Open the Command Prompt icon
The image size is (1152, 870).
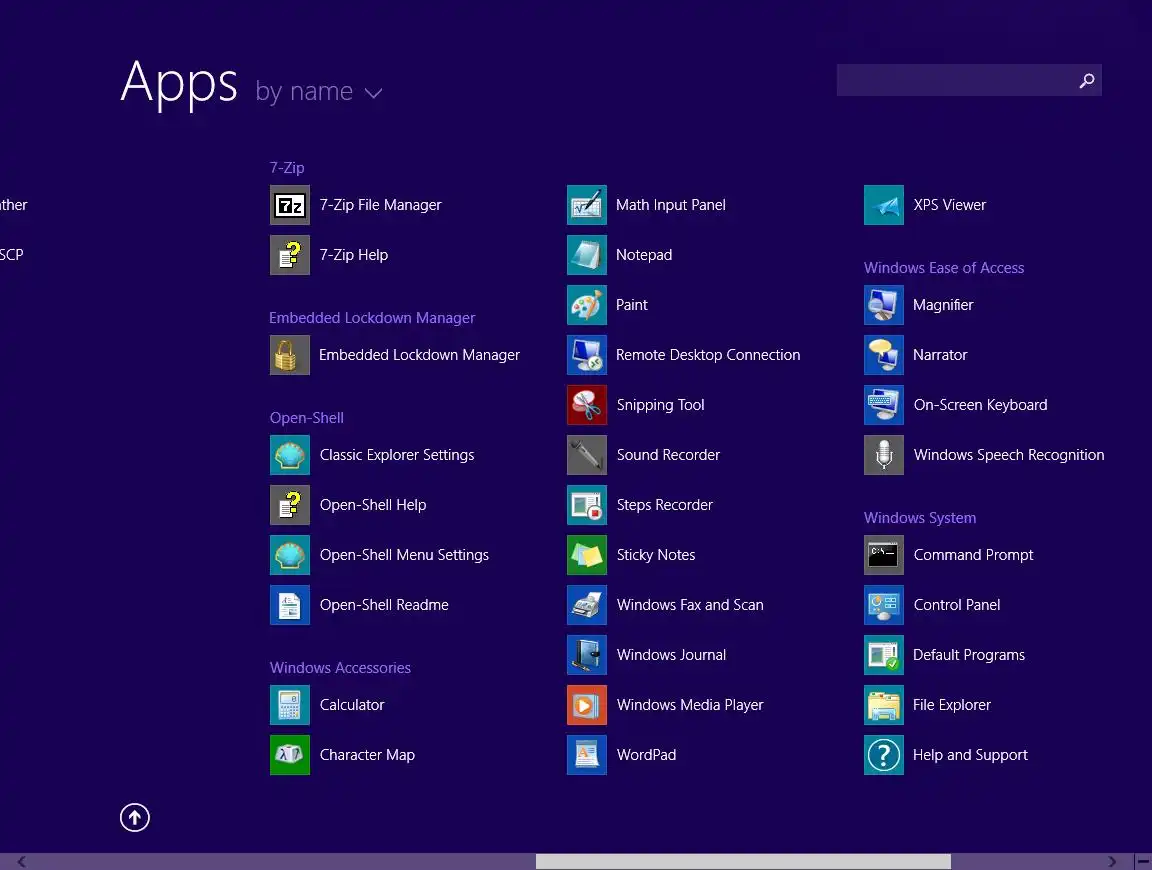(884, 555)
